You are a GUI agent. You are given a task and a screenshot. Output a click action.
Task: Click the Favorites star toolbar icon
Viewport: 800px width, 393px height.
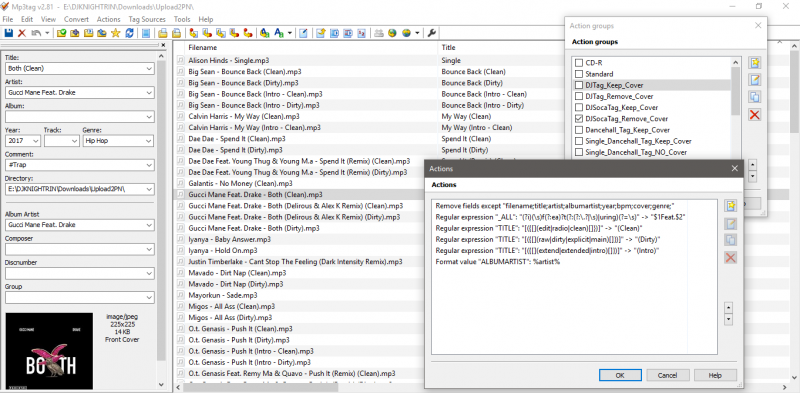(x=115, y=33)
